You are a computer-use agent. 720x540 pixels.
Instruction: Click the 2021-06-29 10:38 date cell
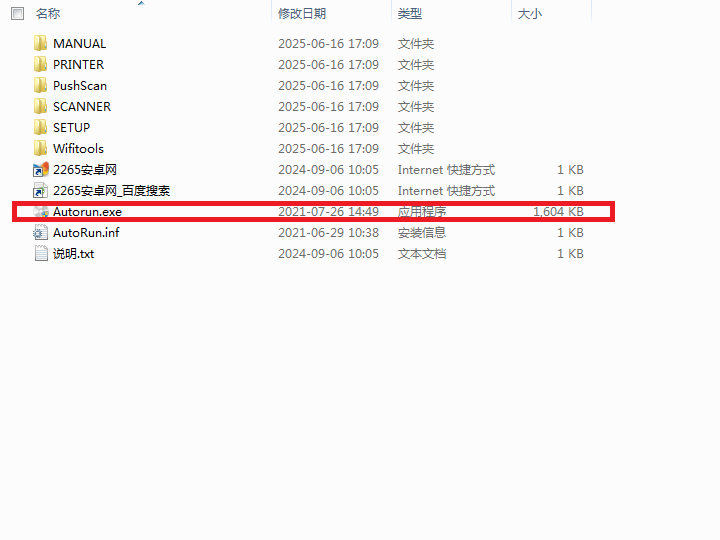pyautogui.click(x=328, y=233)
